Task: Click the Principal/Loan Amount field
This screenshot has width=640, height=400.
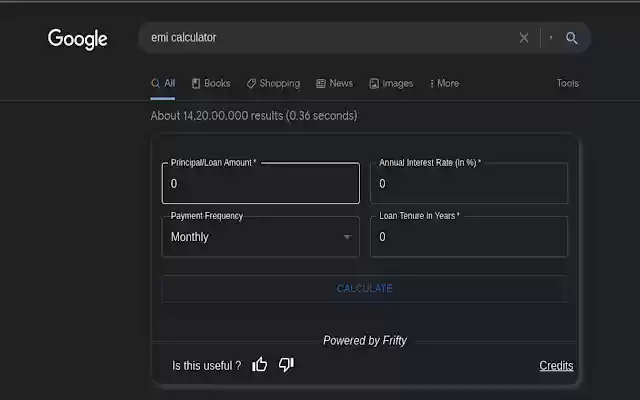Action: 261,183
